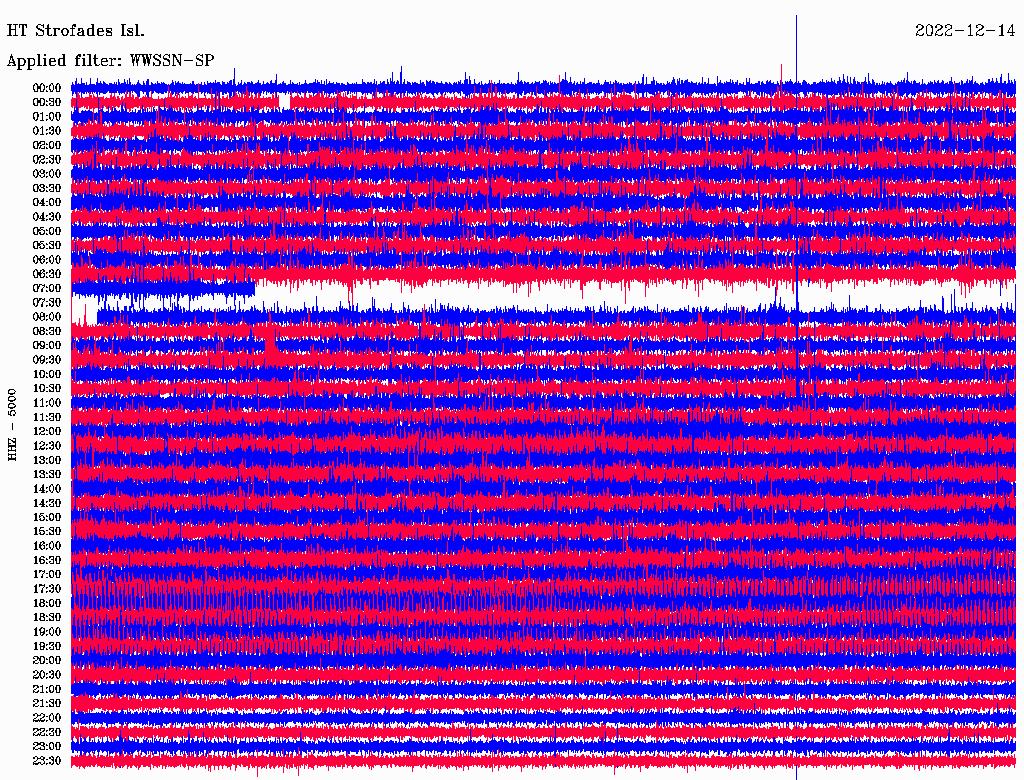1024x780 pixels.
Task: Select the 01:00 time label
Action: (47, 116)
